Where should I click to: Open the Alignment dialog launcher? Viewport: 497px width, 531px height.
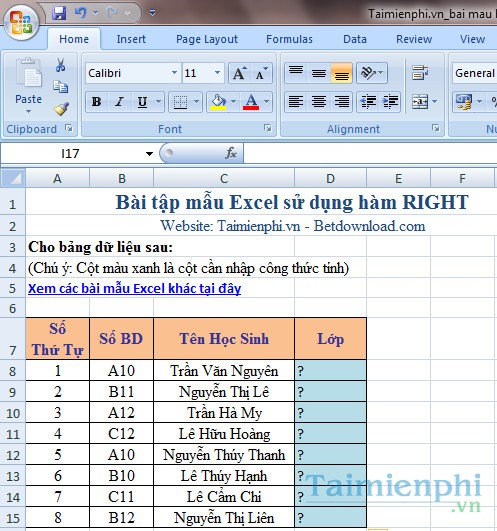[x=436, y=128]
